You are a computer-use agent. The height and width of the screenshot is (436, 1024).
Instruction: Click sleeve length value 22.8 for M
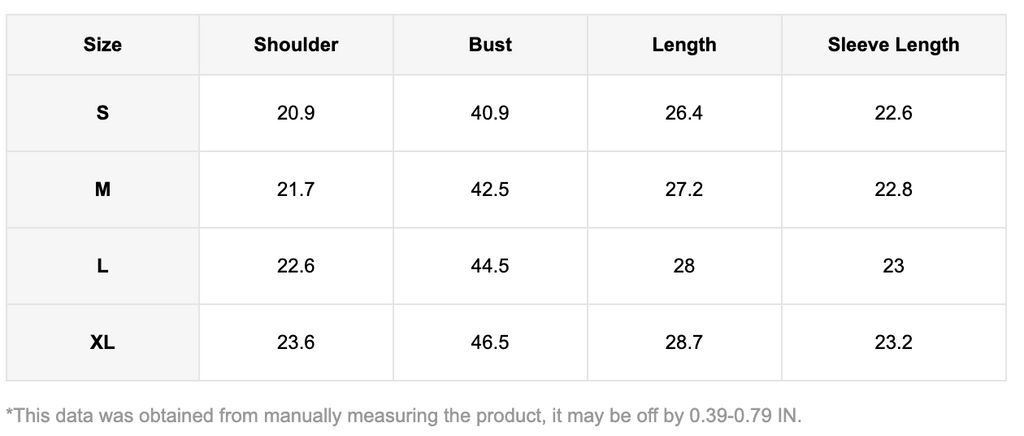(893, 189)
